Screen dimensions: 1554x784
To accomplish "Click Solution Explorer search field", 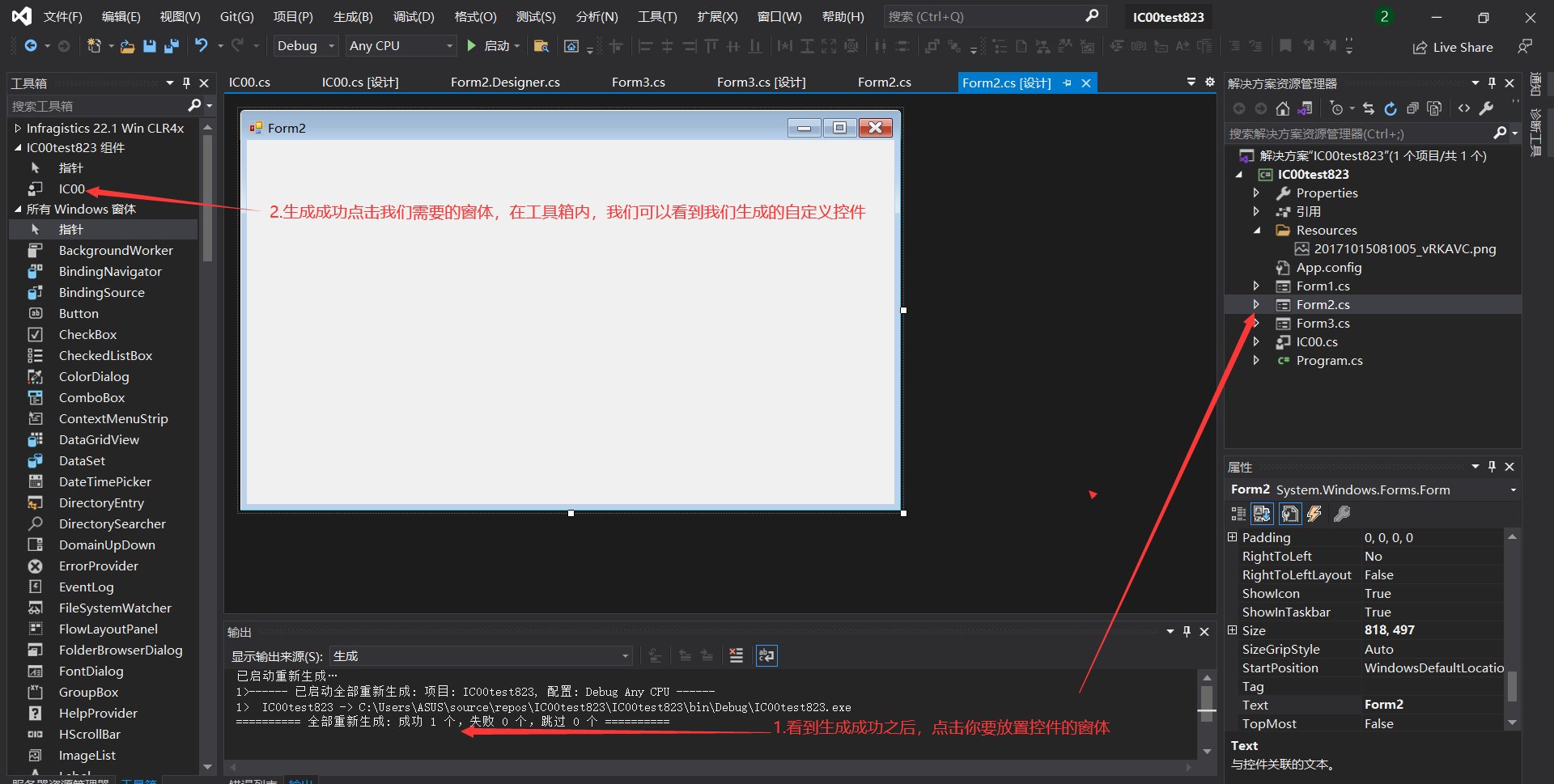I will tap(1360, 133).
